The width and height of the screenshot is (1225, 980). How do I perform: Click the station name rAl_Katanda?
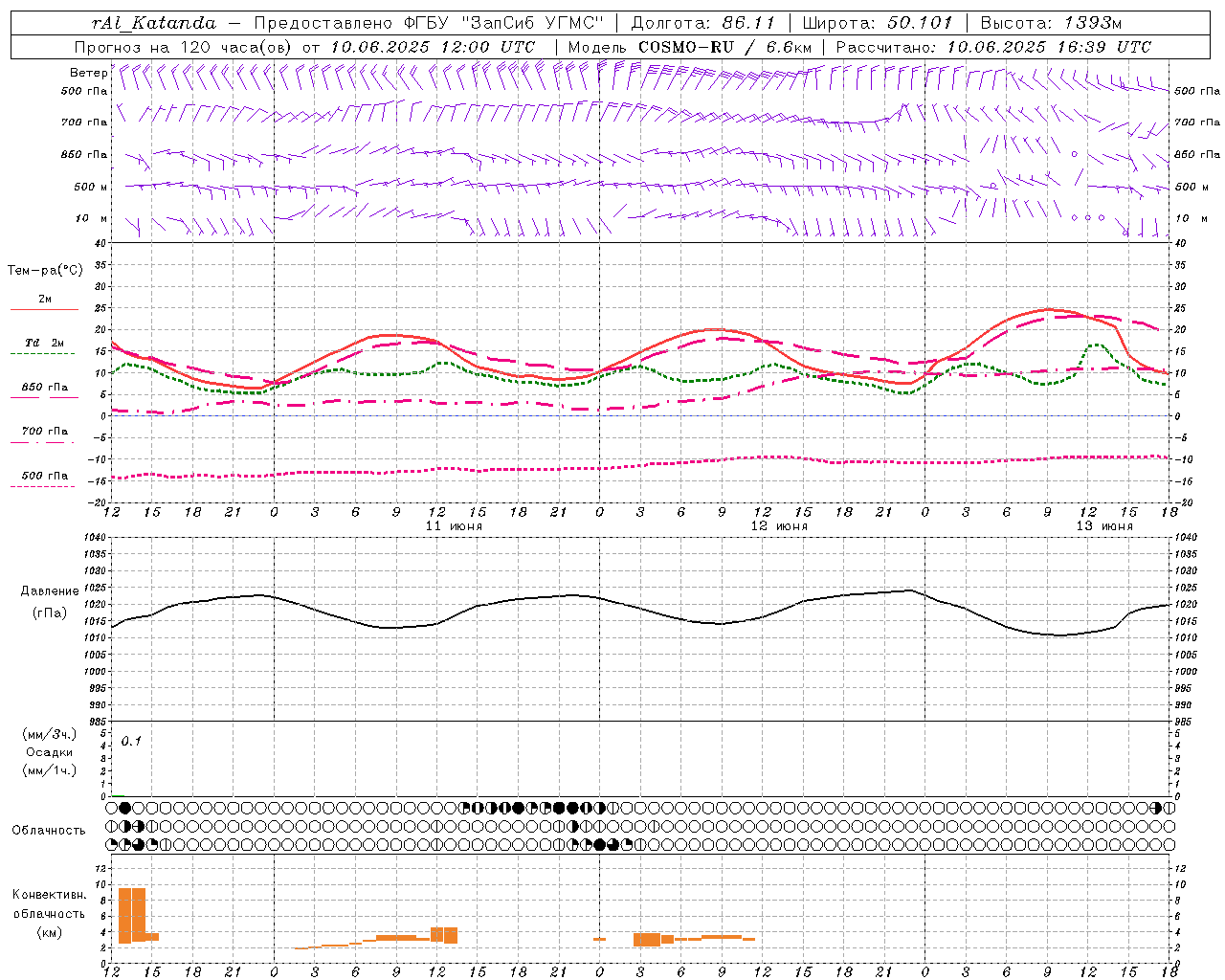click(x=154, y=23)
